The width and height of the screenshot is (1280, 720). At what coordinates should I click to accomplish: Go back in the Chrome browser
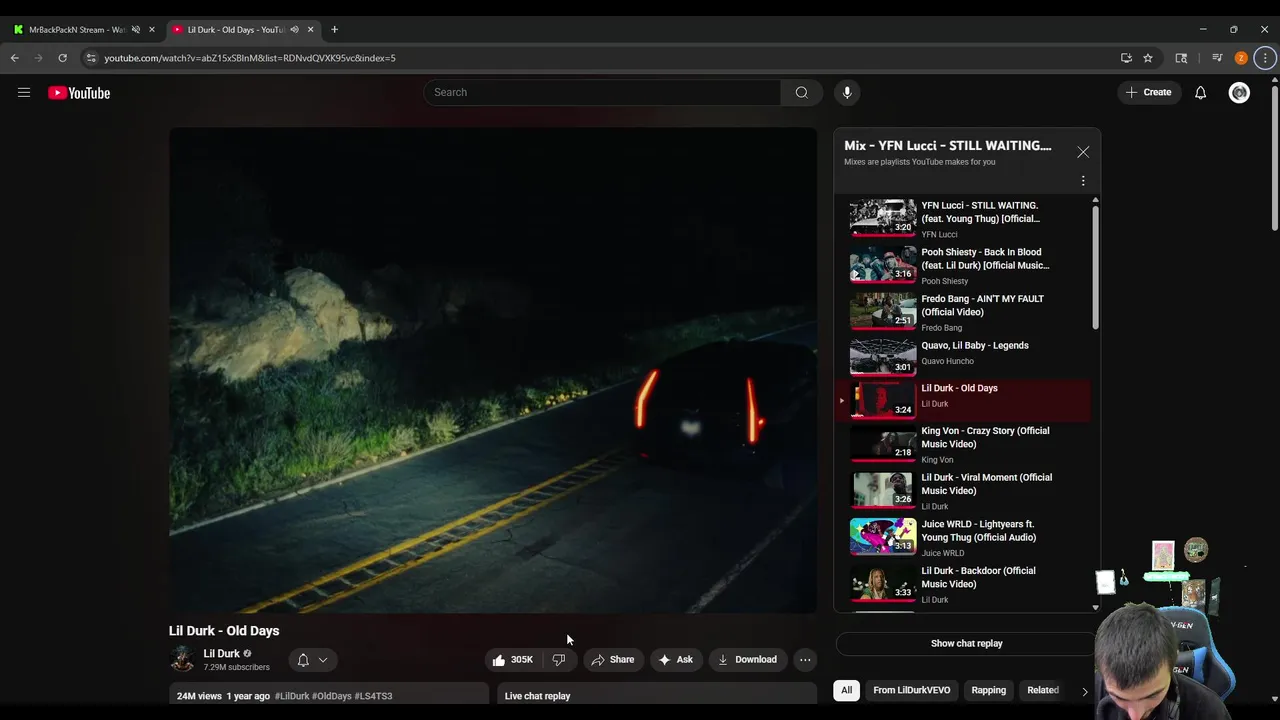click(15, 58)
